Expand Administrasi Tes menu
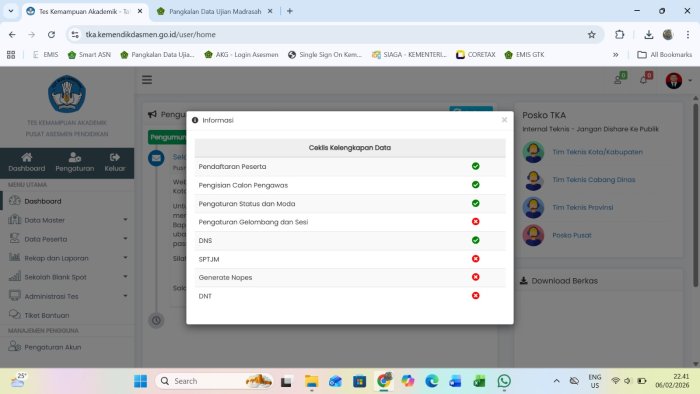The width and height of the screenshot is (700, 394). (67, 296)
